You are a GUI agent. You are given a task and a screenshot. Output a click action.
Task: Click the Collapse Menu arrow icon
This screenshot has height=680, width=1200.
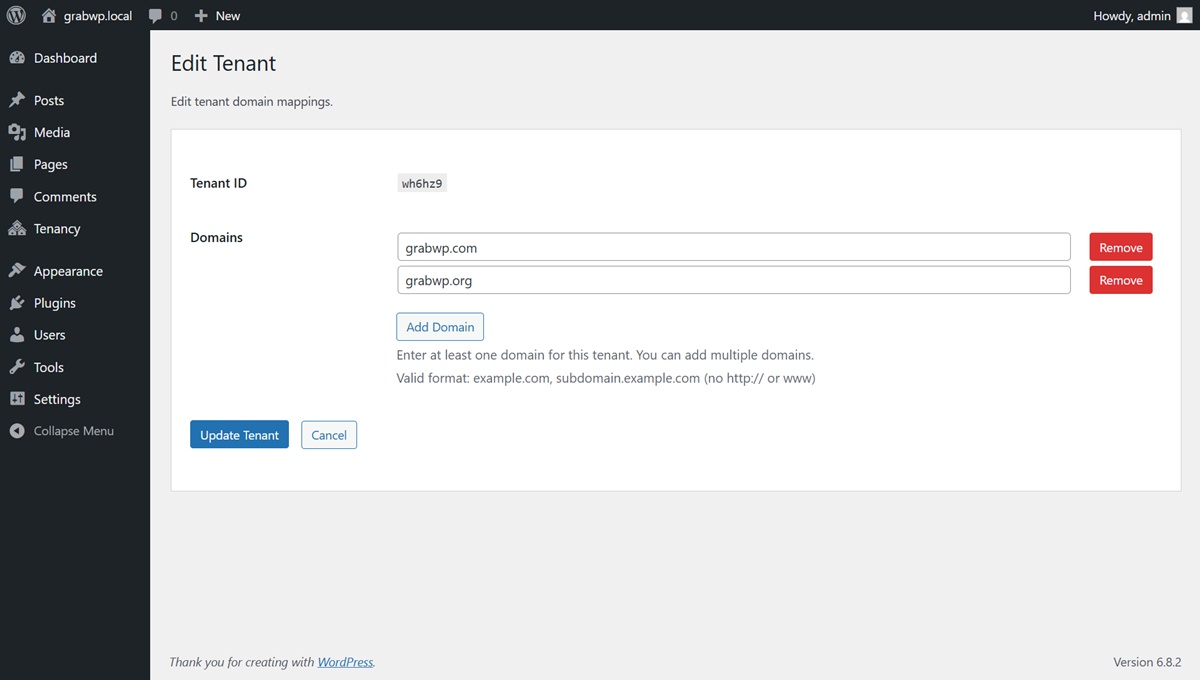point(17,431)
